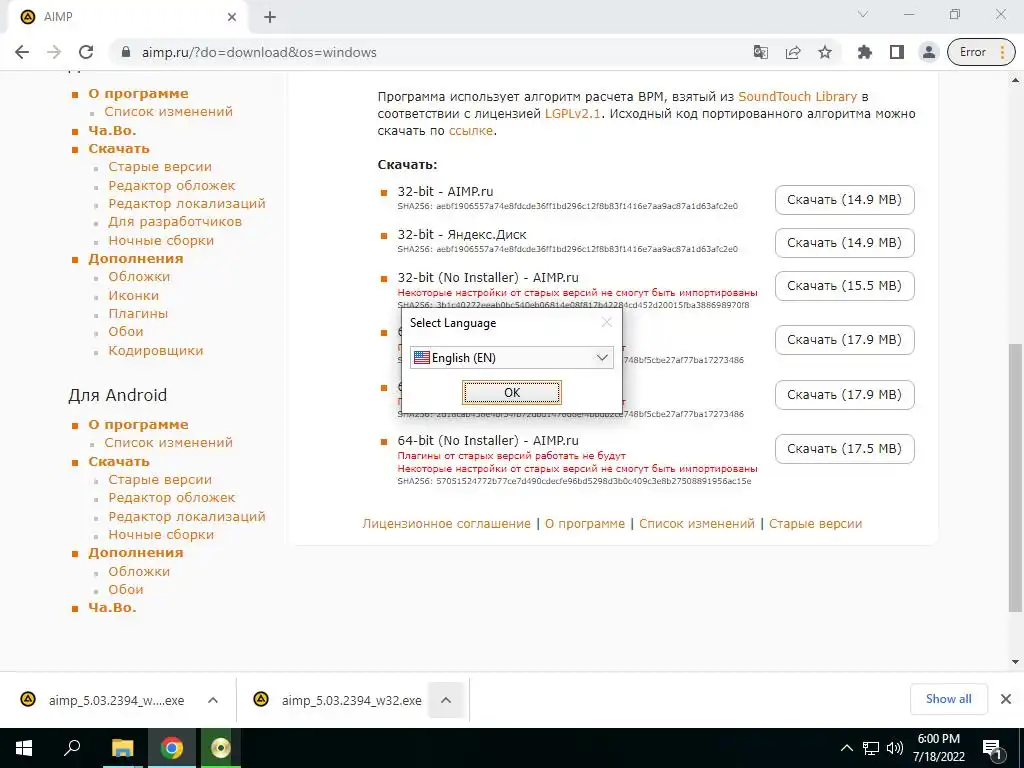The height and width of the screenshot is (768, 1024).
Task: Click Chrome icon in taskbar
Action: pos(172,748)
